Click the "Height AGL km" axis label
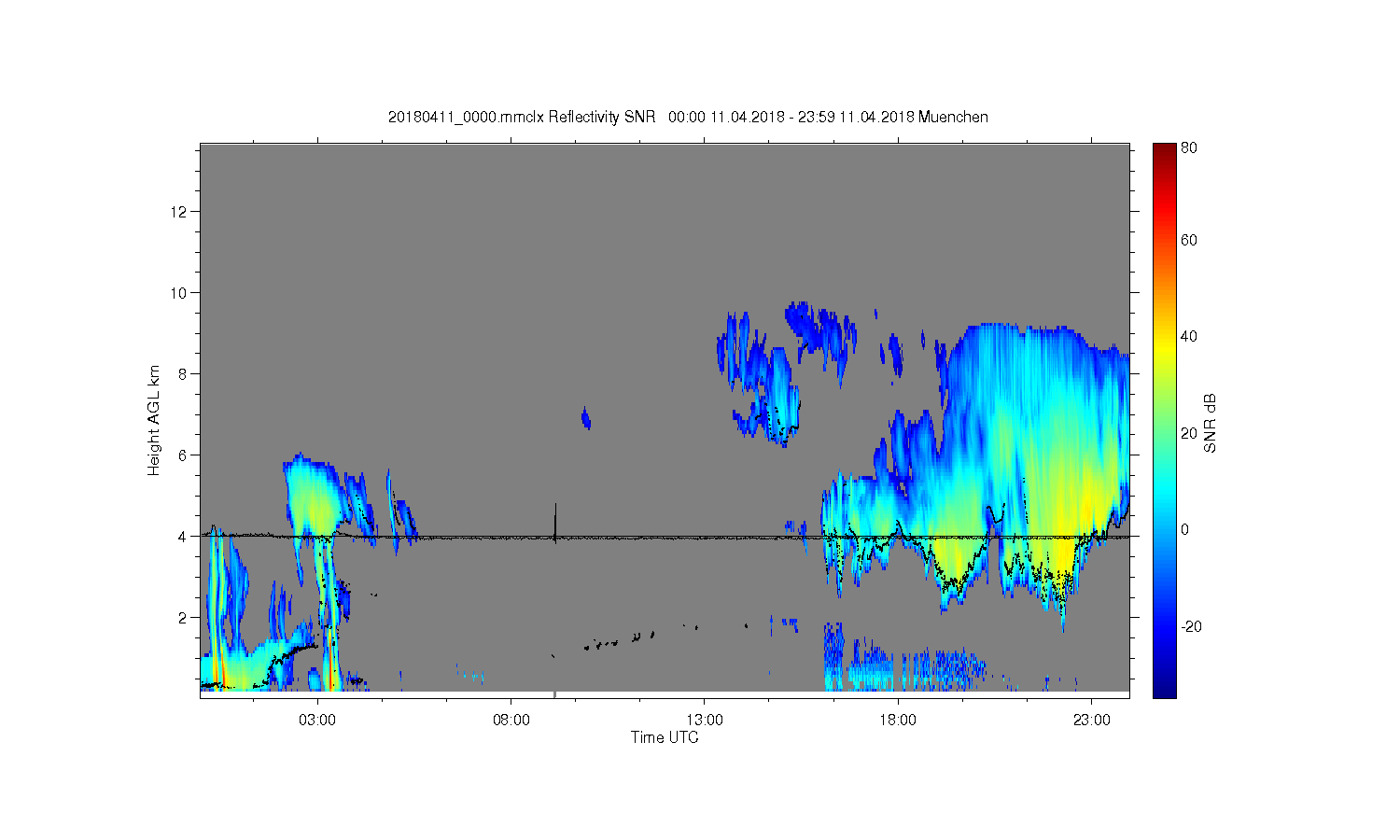 pyautogui.click(x=154, y=420)
